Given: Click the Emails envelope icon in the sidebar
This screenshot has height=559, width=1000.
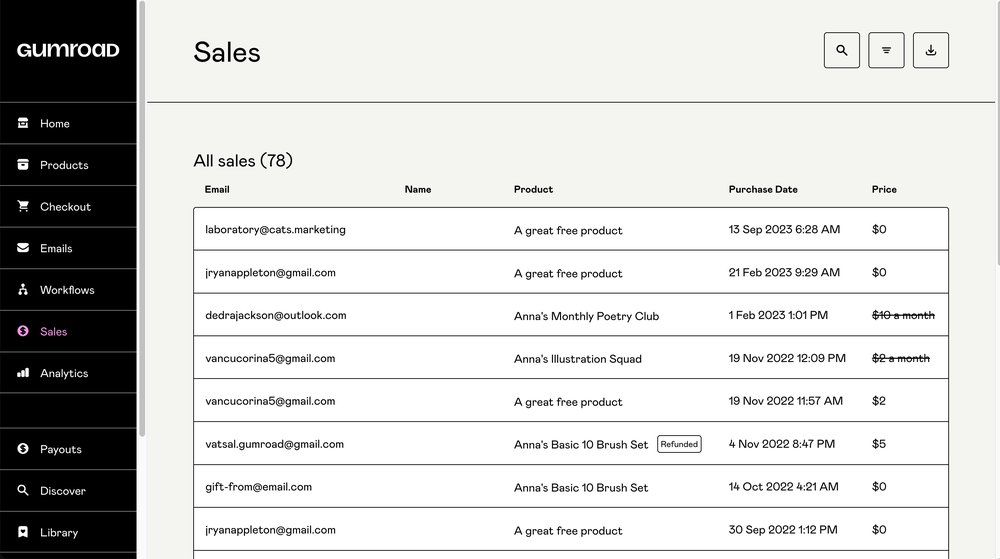Looking at the screenshot, I should coord(23,248).
